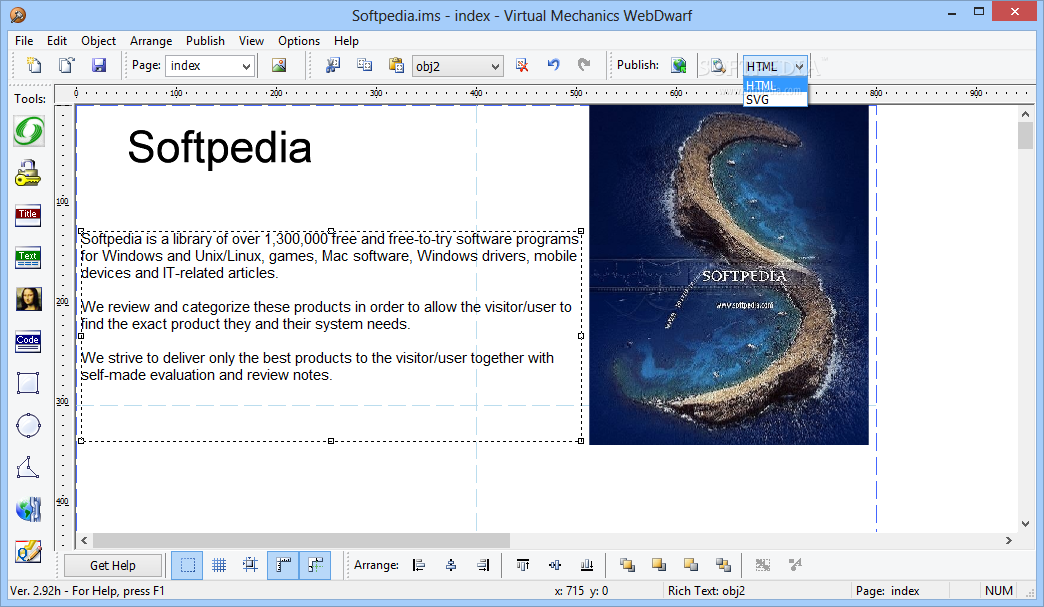Align objects to the bottom
Image resolution: width=1044 pixels, height=607 pixels.
[x=587, y=566]
